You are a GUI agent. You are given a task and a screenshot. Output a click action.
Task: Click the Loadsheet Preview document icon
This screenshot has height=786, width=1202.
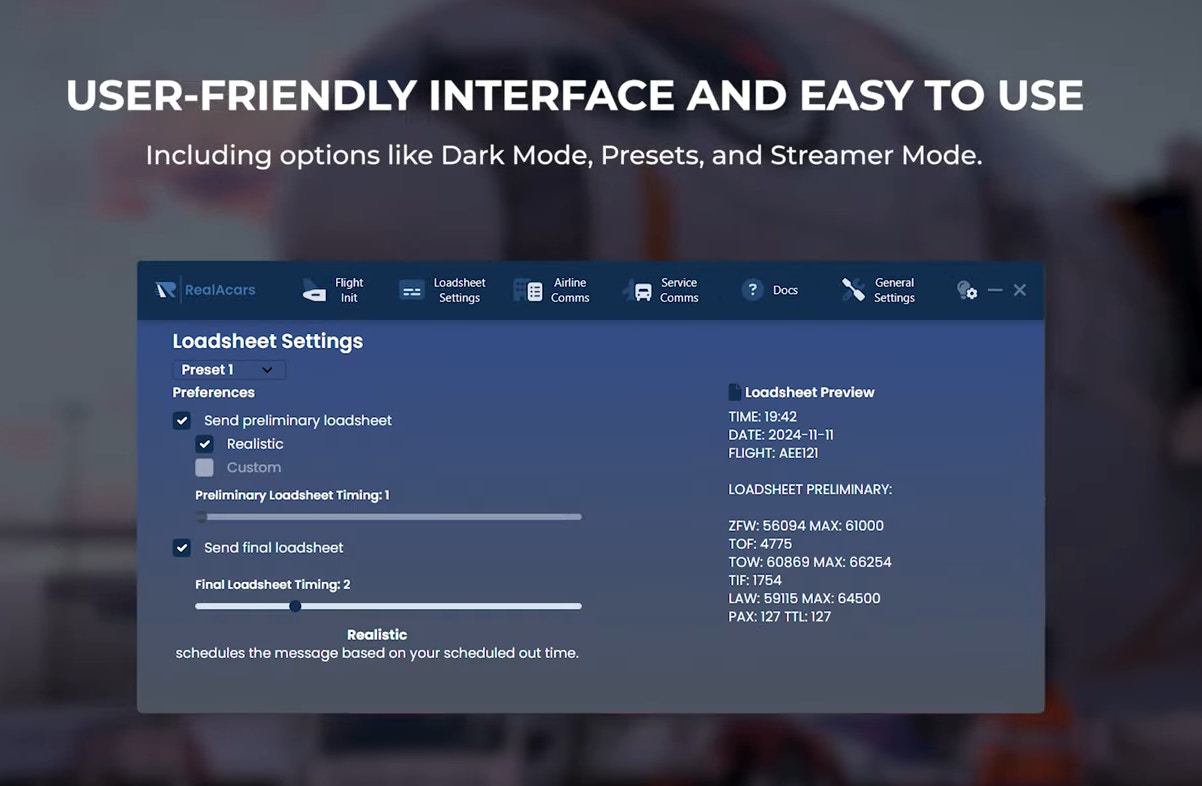735,392
